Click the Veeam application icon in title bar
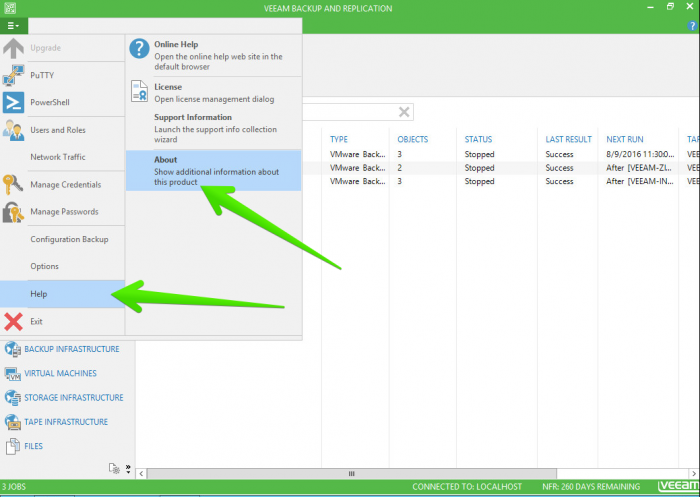This screenshot has height=497, width=700. click(x=10, y=8)
